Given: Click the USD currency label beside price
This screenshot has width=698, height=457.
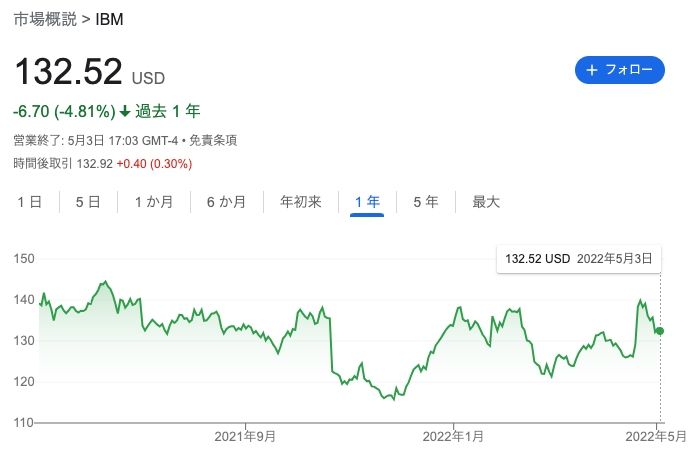Looking at the screenshot, I should [x=148, y=78].
